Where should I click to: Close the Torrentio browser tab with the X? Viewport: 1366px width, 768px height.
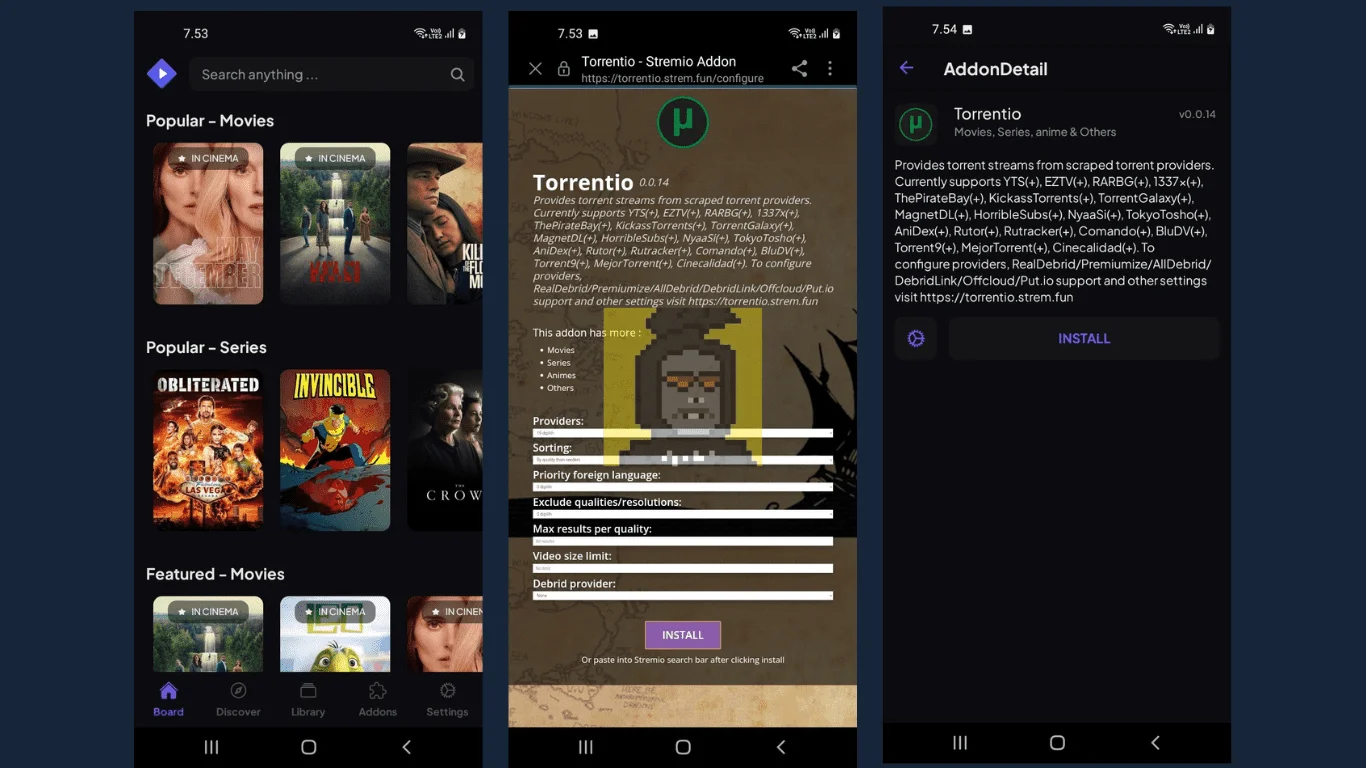coord(535,69)
